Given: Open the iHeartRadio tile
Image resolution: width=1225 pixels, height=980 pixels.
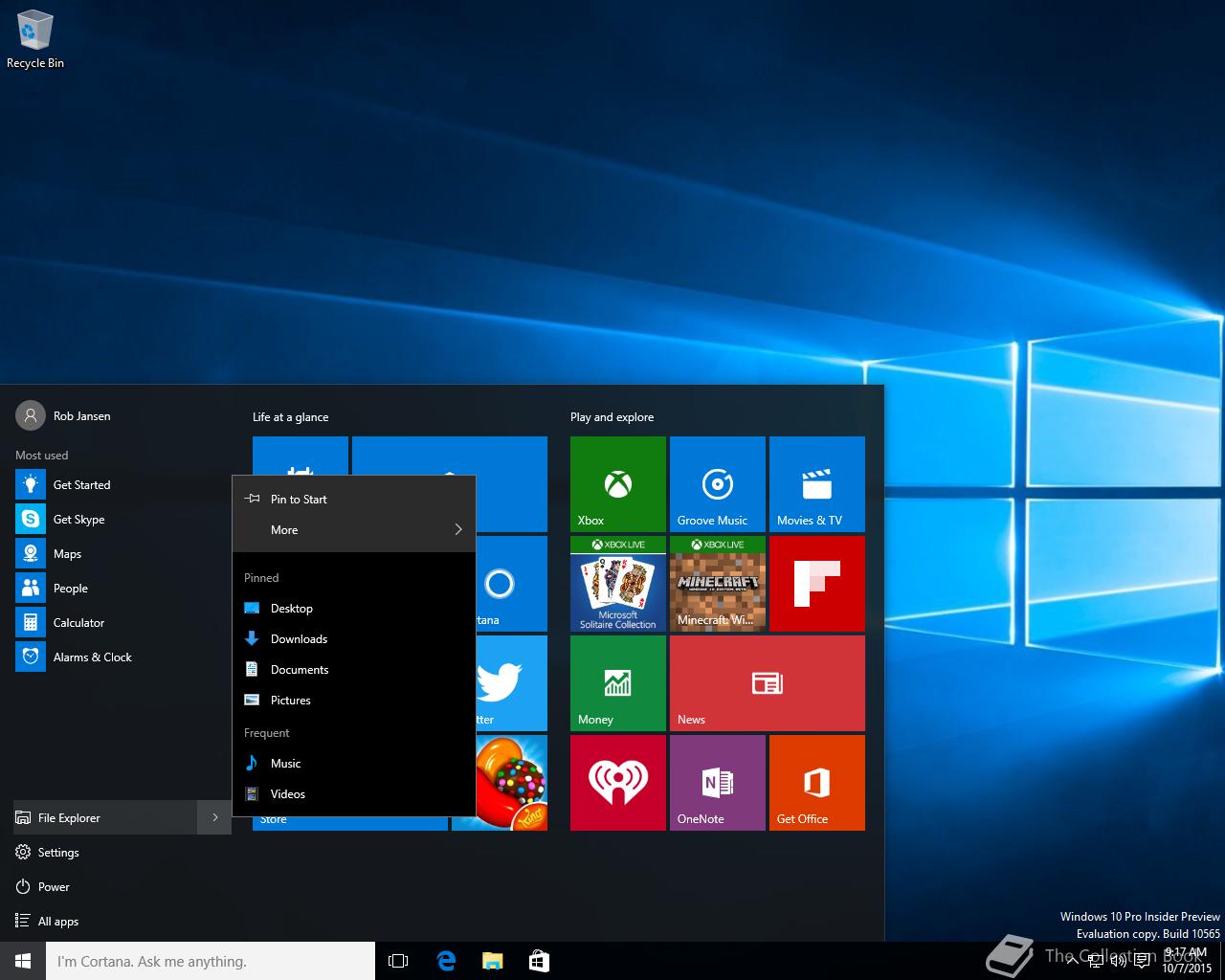Looking at the screenshot, I should [x=618, y=783].
